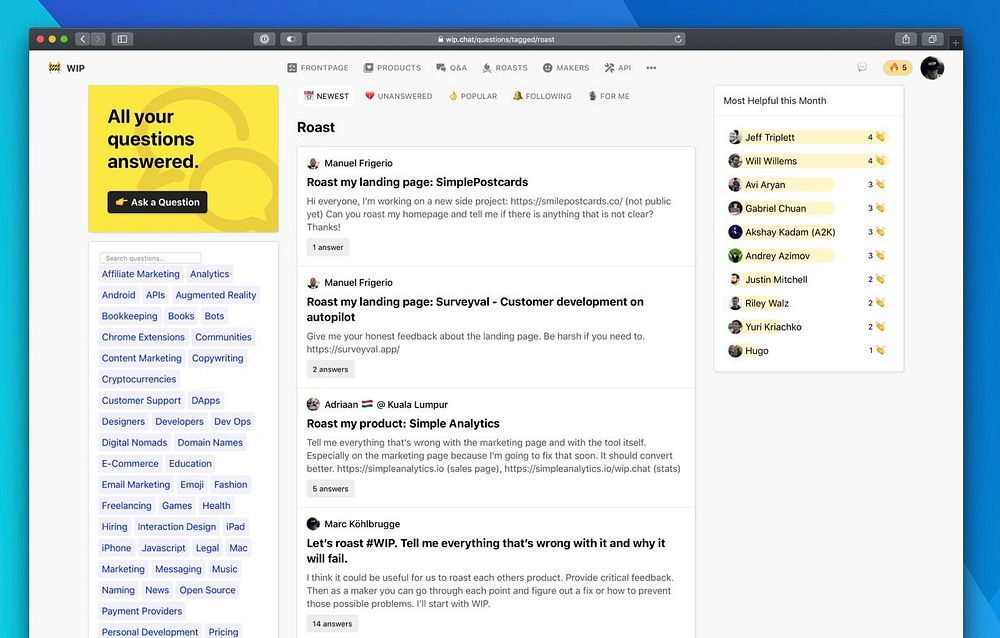This screenshot has width=1000, height=638.
Task: Open the Digital Nomads tag
Action: [134, 443]
